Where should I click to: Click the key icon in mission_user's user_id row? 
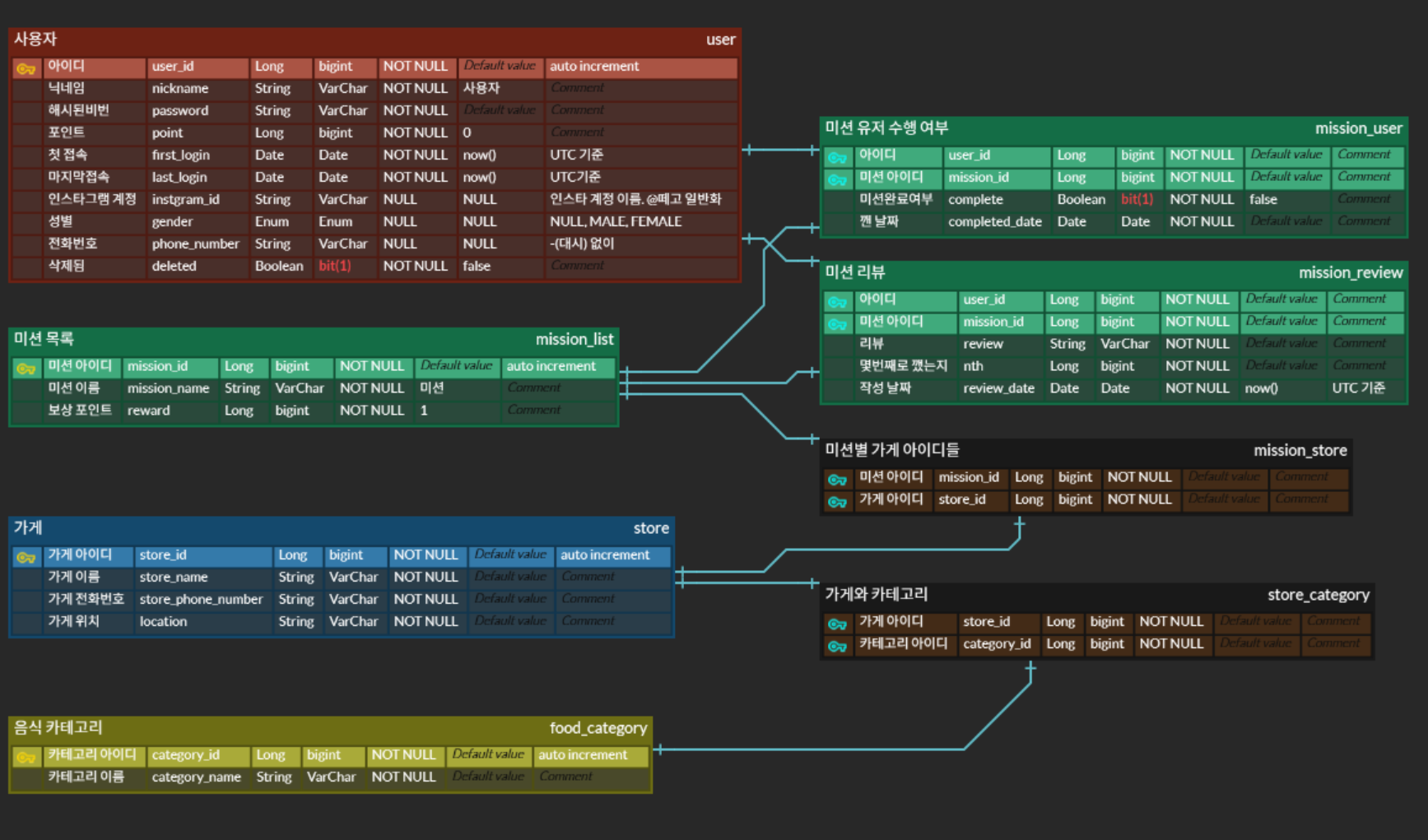838,156
